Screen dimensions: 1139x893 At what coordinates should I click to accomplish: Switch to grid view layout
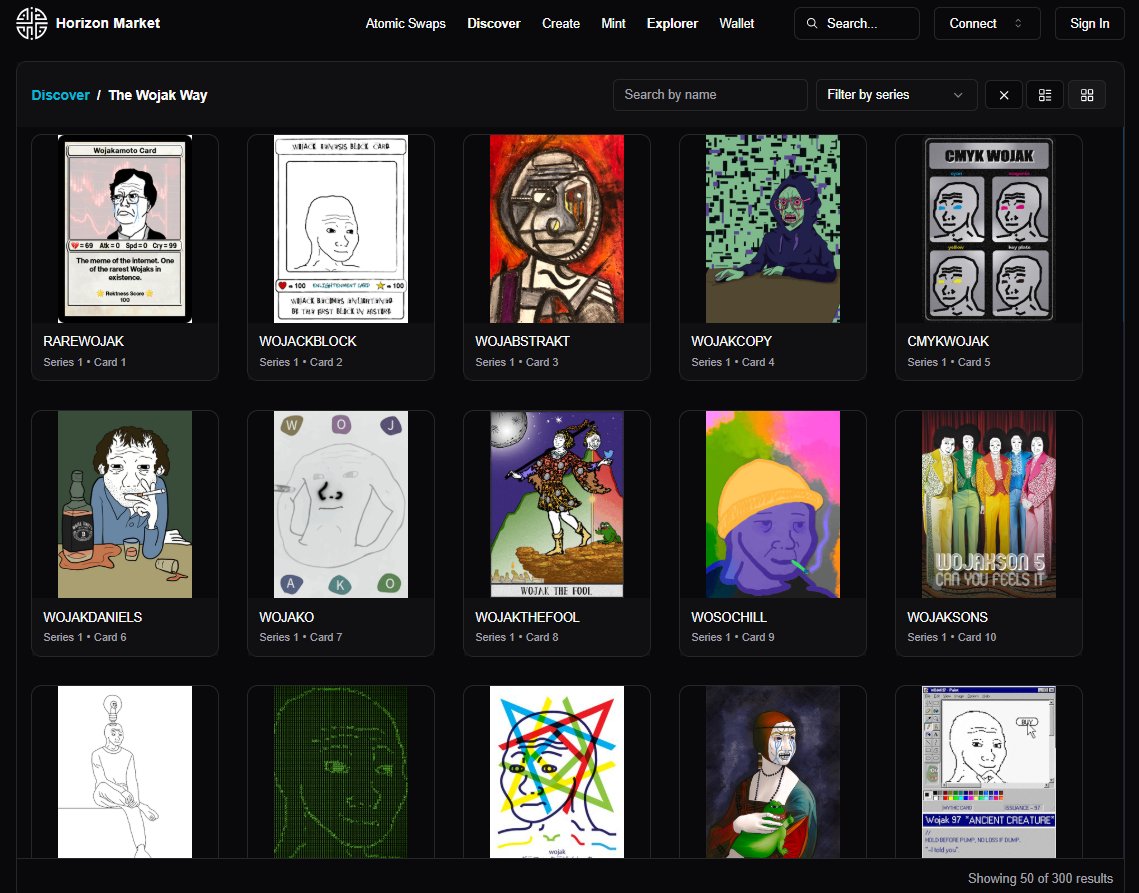(x=1087, y=95)
